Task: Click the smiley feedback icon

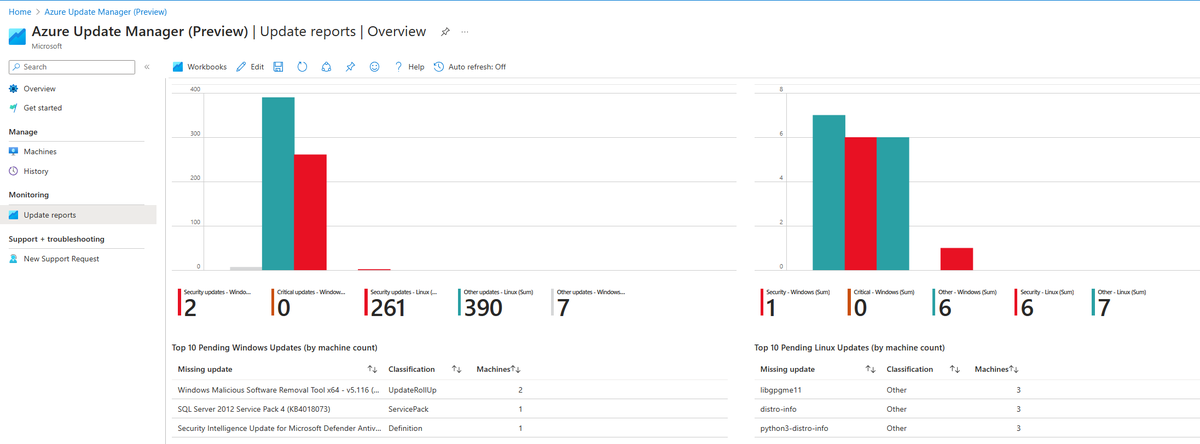Action: 375,67
